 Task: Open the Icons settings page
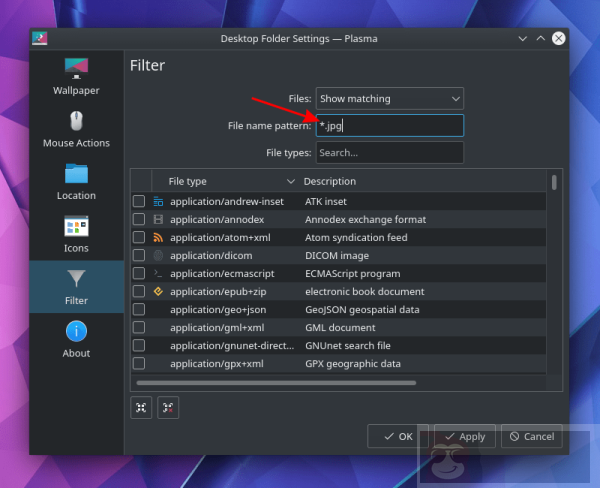pyautogui.click(x=76, y=234)
